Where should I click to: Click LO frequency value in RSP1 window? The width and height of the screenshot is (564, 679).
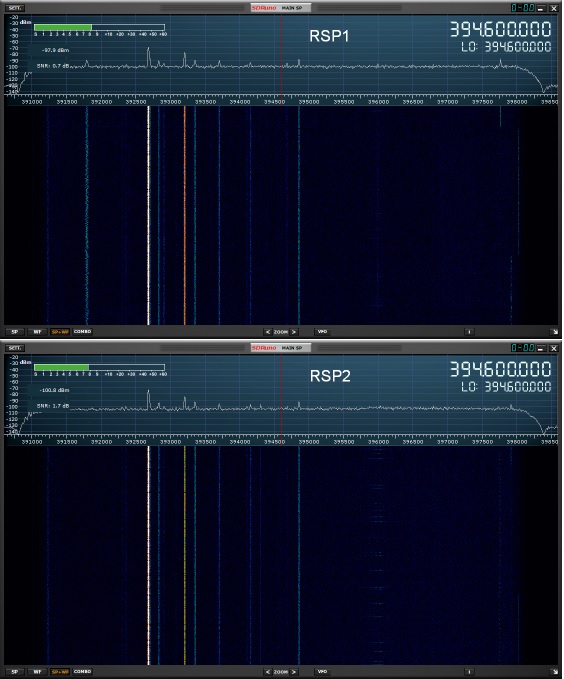(518, 47)
